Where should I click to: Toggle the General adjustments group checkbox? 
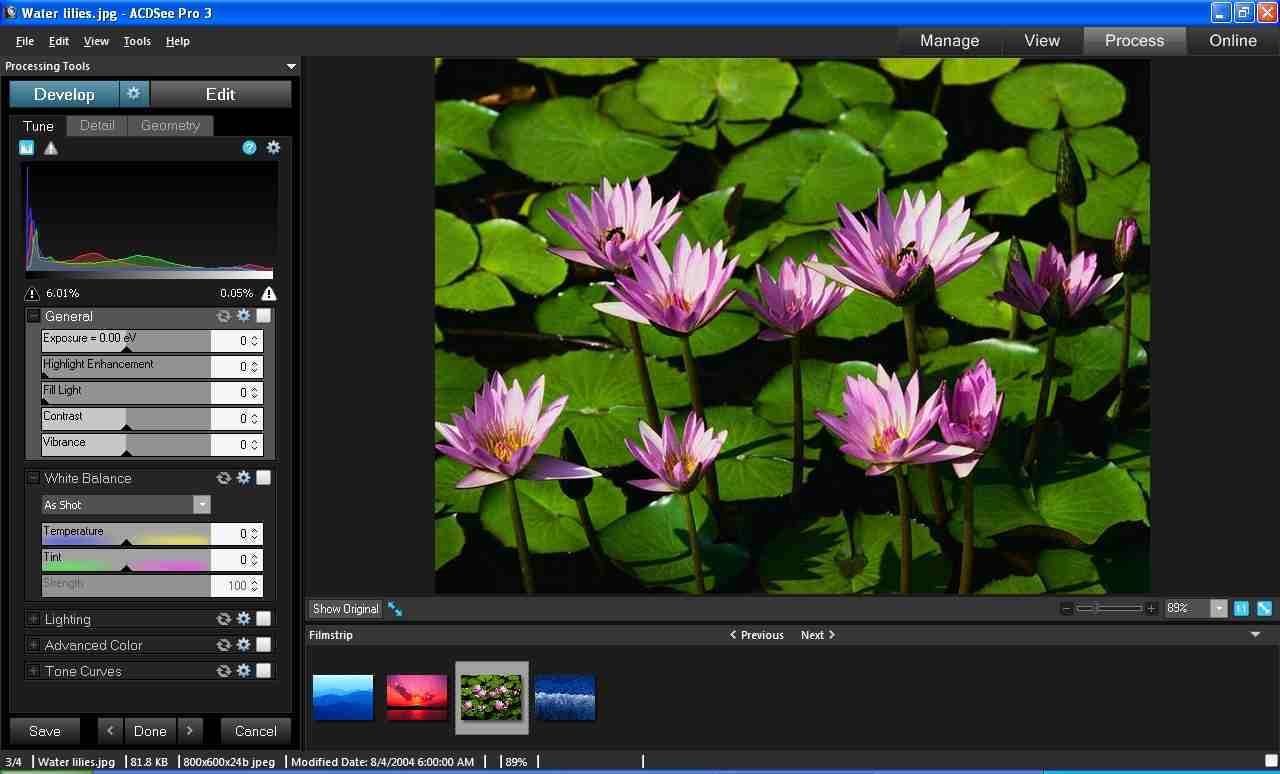pos(263,315)
